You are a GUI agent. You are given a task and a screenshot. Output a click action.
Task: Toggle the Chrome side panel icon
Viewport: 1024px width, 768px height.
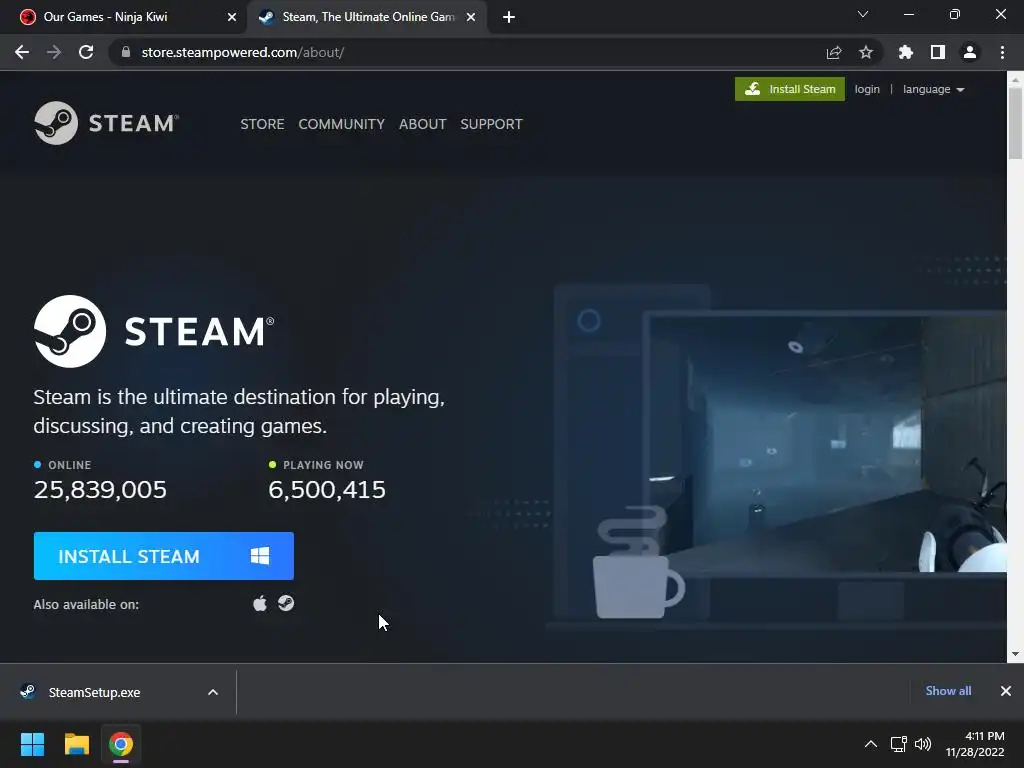(938, 52)
